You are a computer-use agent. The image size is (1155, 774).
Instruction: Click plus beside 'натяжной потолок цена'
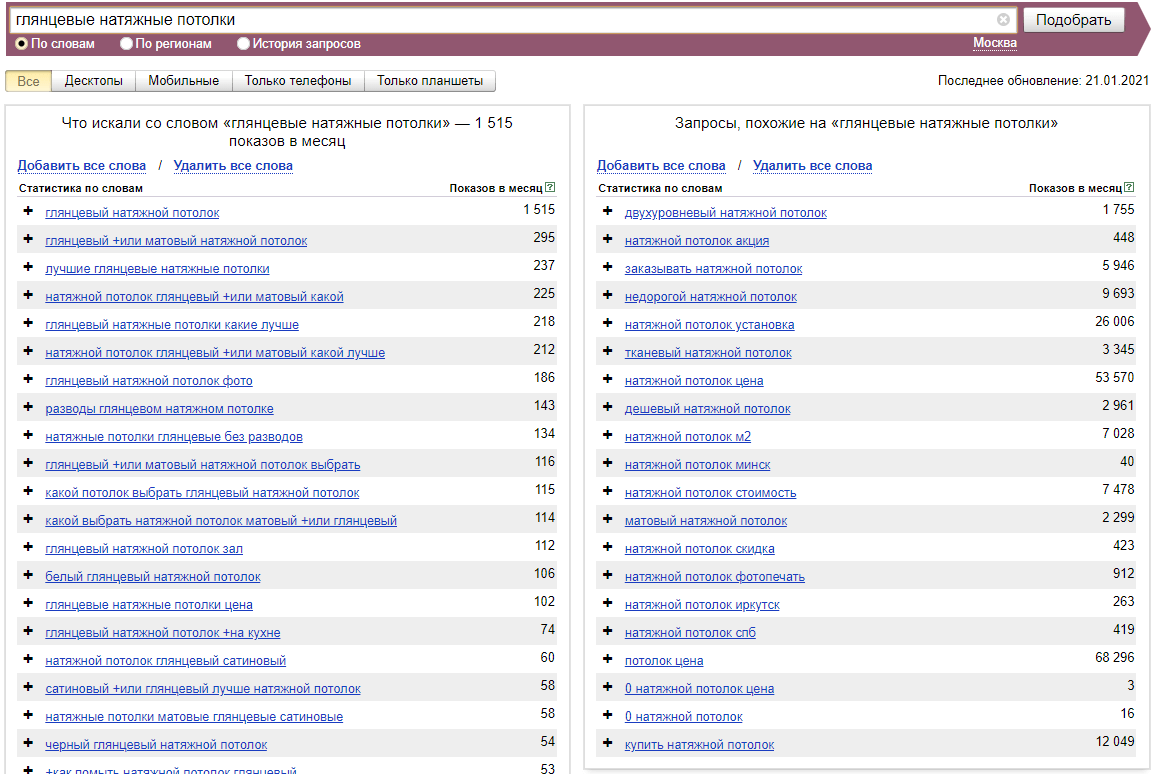[608, 379]
